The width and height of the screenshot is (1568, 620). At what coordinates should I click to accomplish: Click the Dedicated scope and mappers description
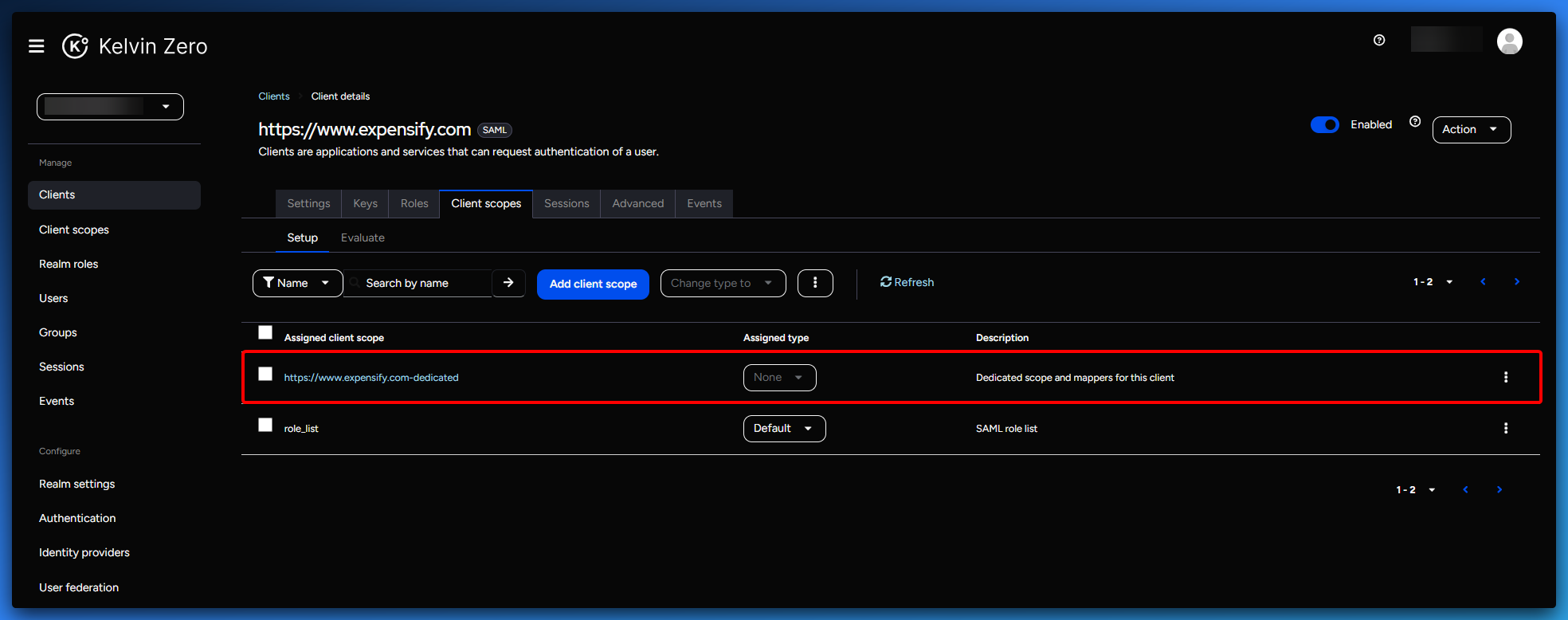pyautogui.click(x=1075, y=378)
